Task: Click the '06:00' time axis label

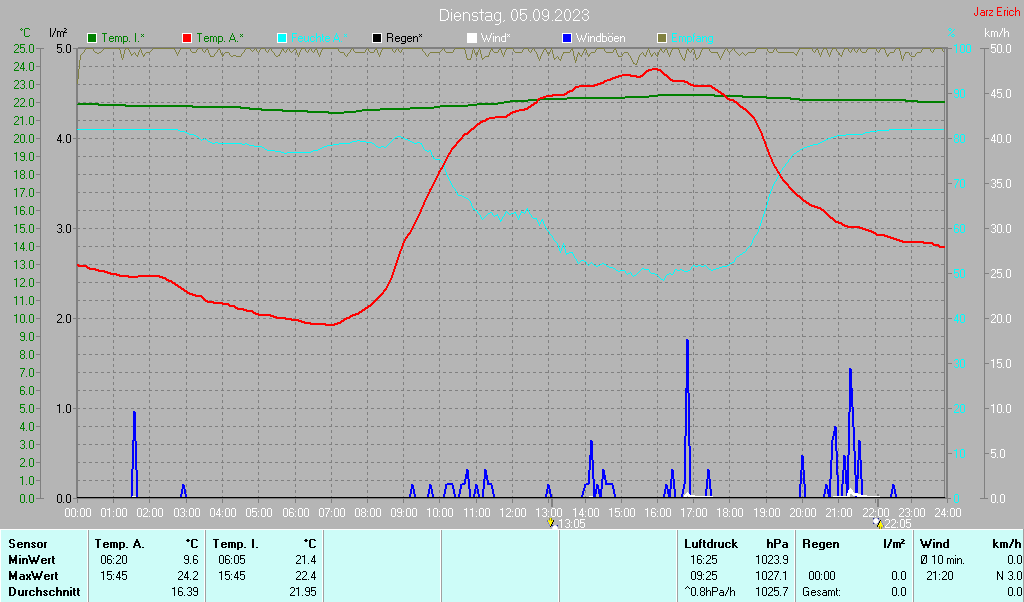Action: (x=295, y=513)
